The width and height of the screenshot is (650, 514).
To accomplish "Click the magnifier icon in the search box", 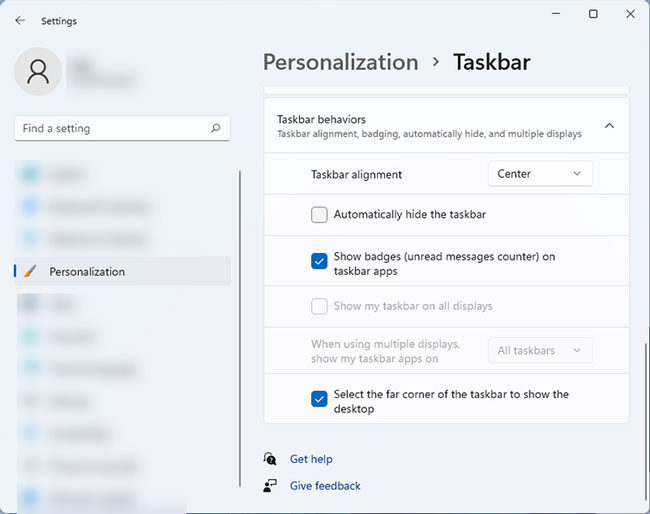I will coord(215,129).
